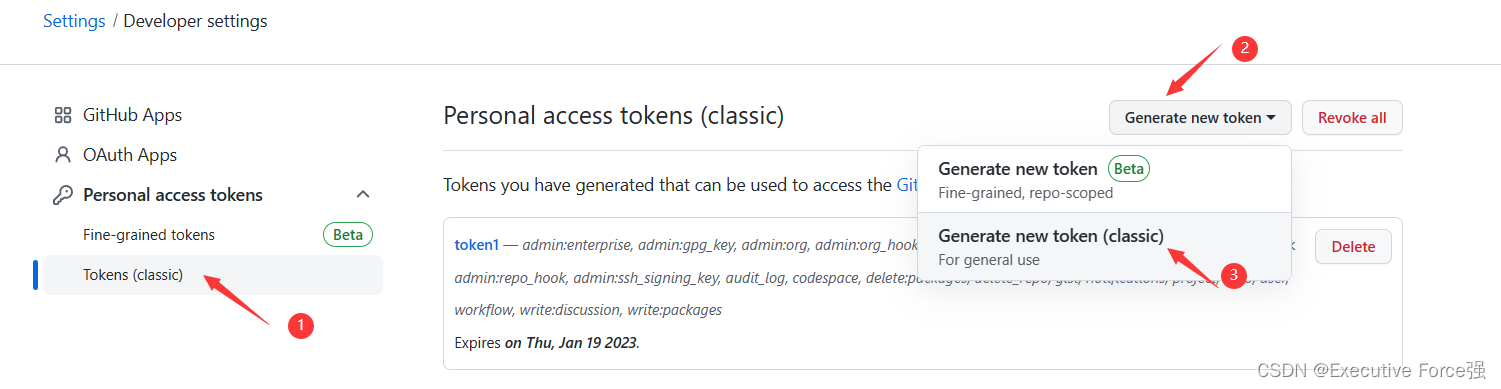Screen dimensions: 1501x389
Task: Open GitHub Apps sidebar item
Action: 133,115
